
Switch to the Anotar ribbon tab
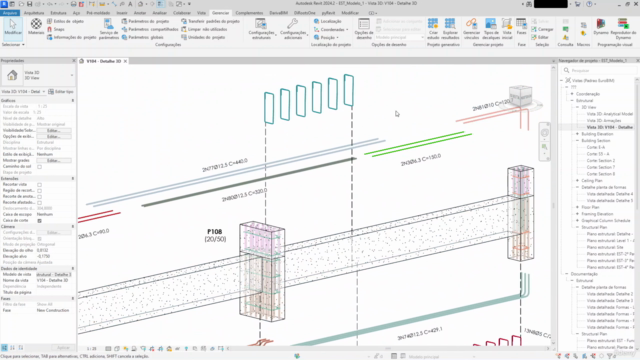click(x=140, y=13)
